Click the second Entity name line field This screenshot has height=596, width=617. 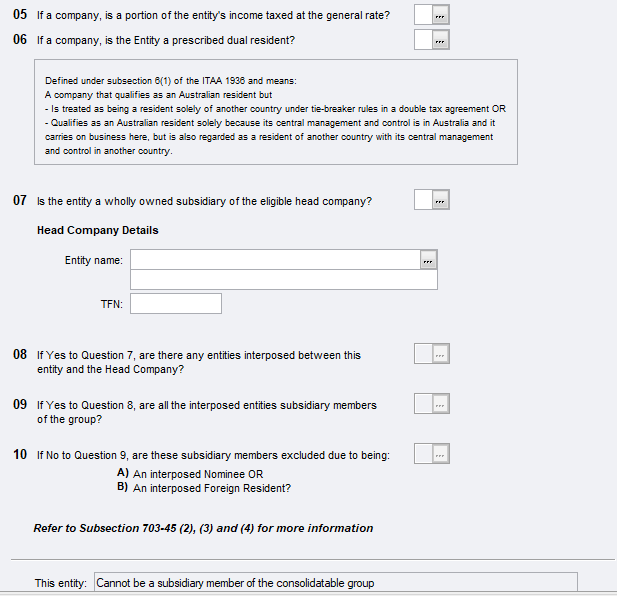point(283,280)
